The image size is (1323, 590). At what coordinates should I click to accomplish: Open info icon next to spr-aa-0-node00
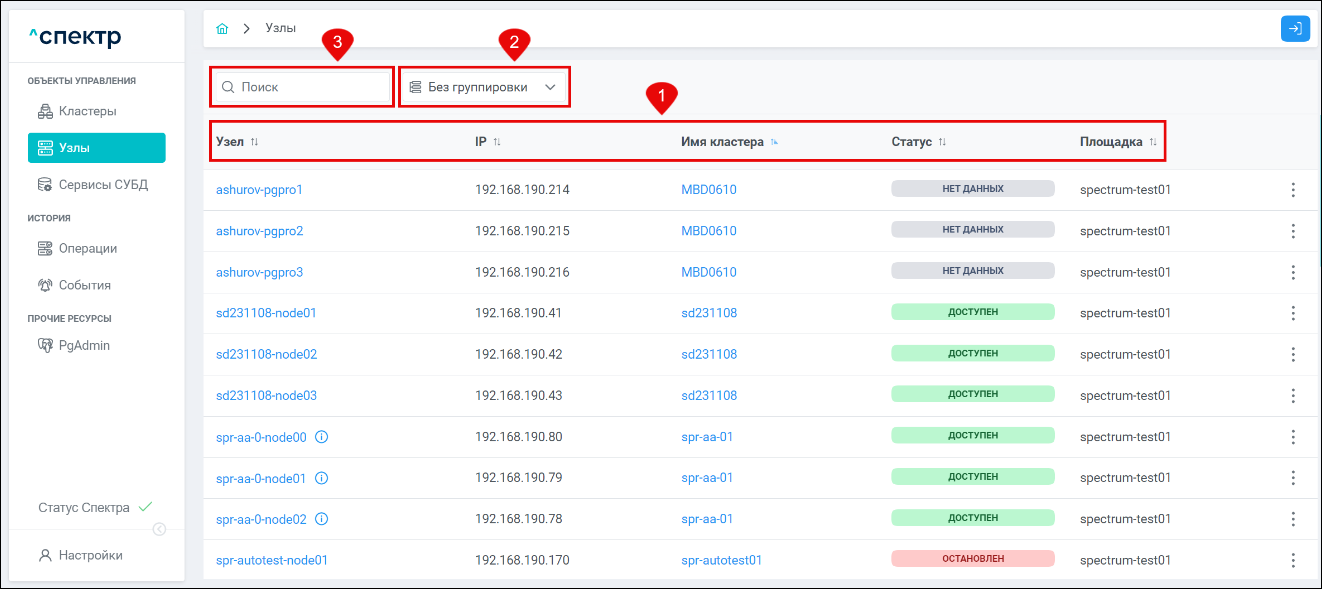point(322,437)
